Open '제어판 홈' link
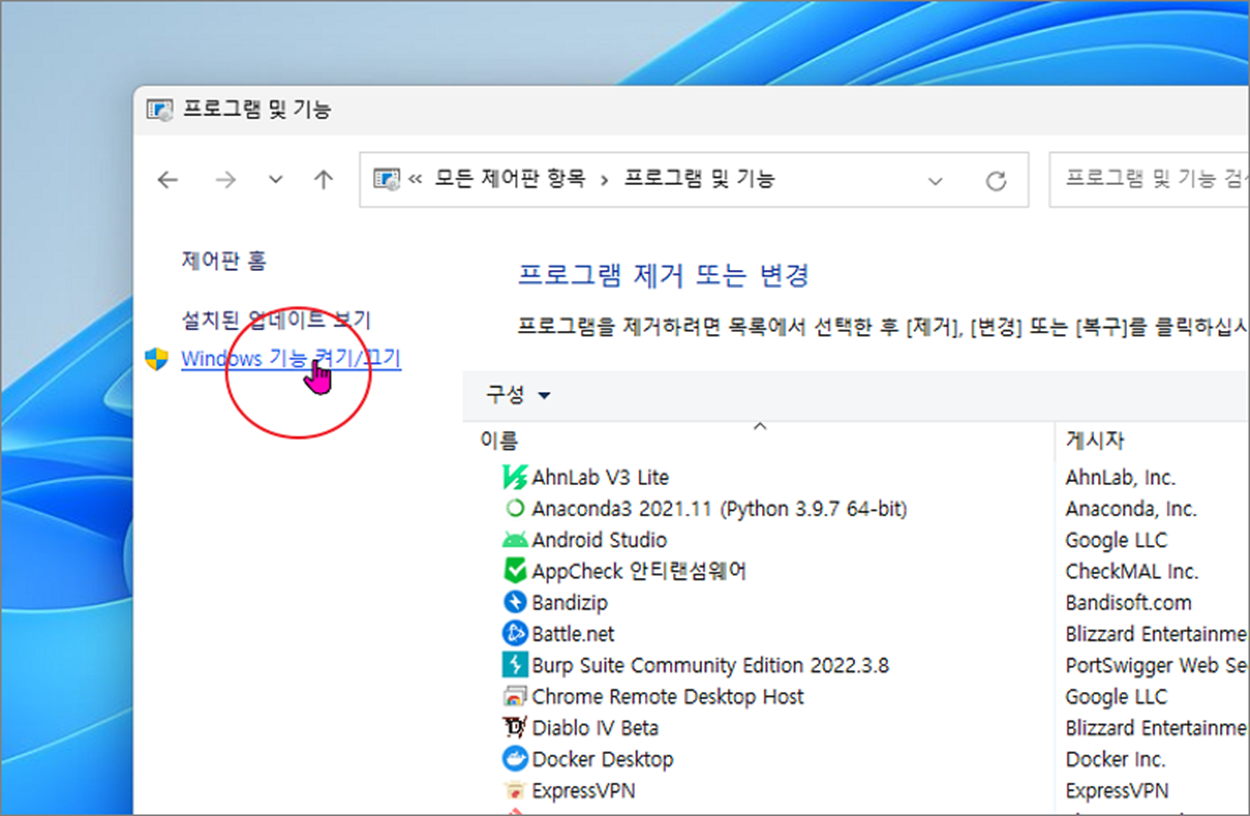This screenshot has height=816, width=1250. pyautogui.click(x=224, y=261)
